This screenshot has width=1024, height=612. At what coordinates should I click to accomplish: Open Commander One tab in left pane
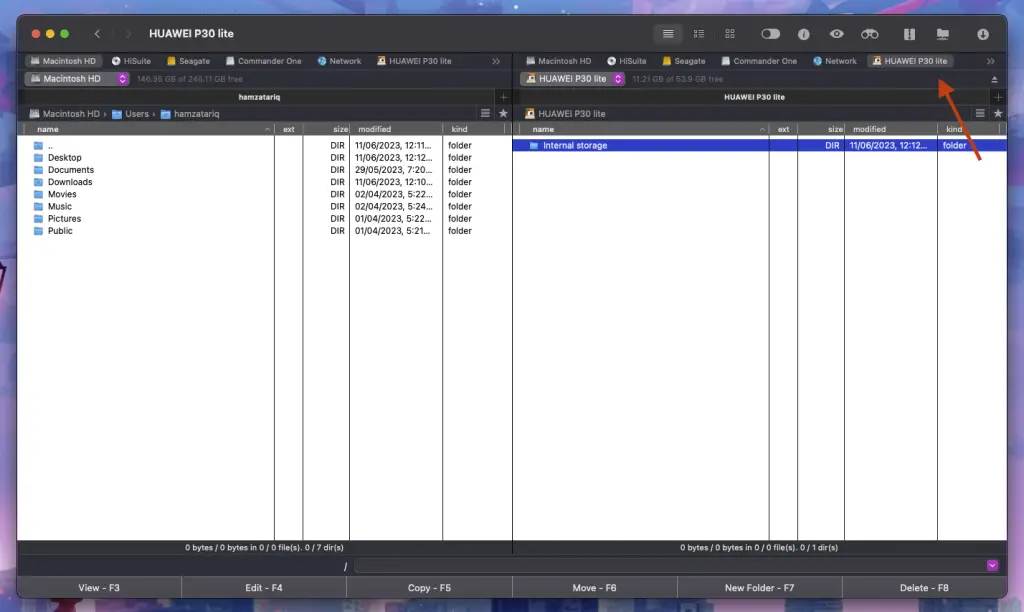tap(263, 61)
